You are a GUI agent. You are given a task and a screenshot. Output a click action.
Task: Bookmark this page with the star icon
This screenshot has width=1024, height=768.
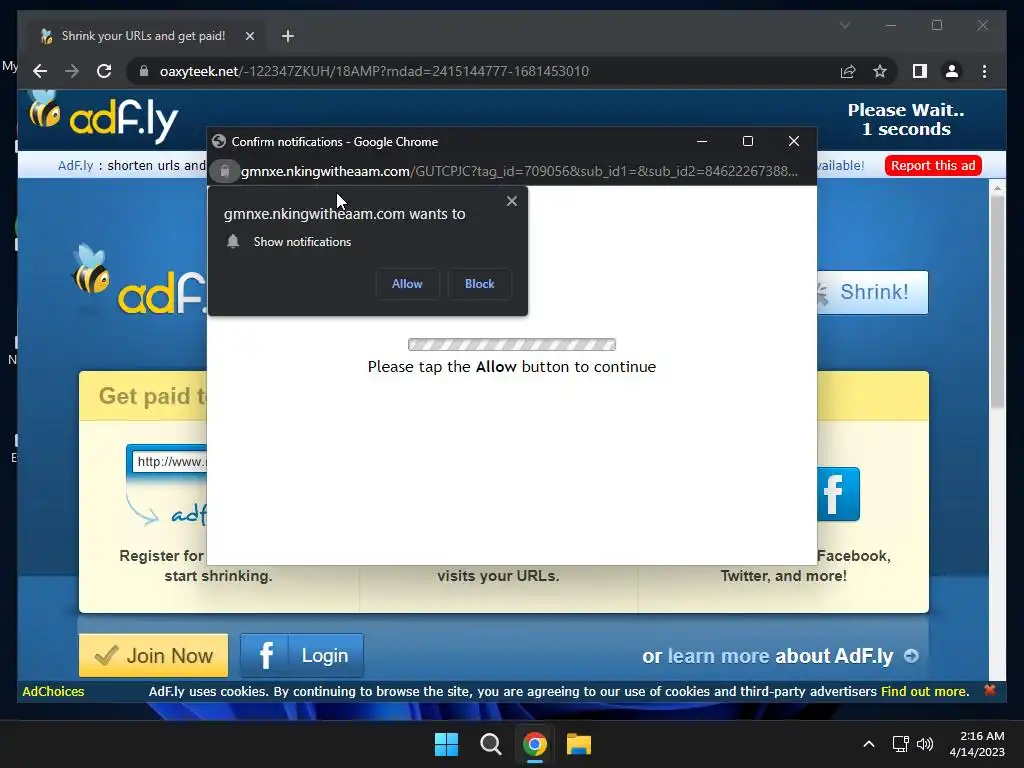(880, 71)
